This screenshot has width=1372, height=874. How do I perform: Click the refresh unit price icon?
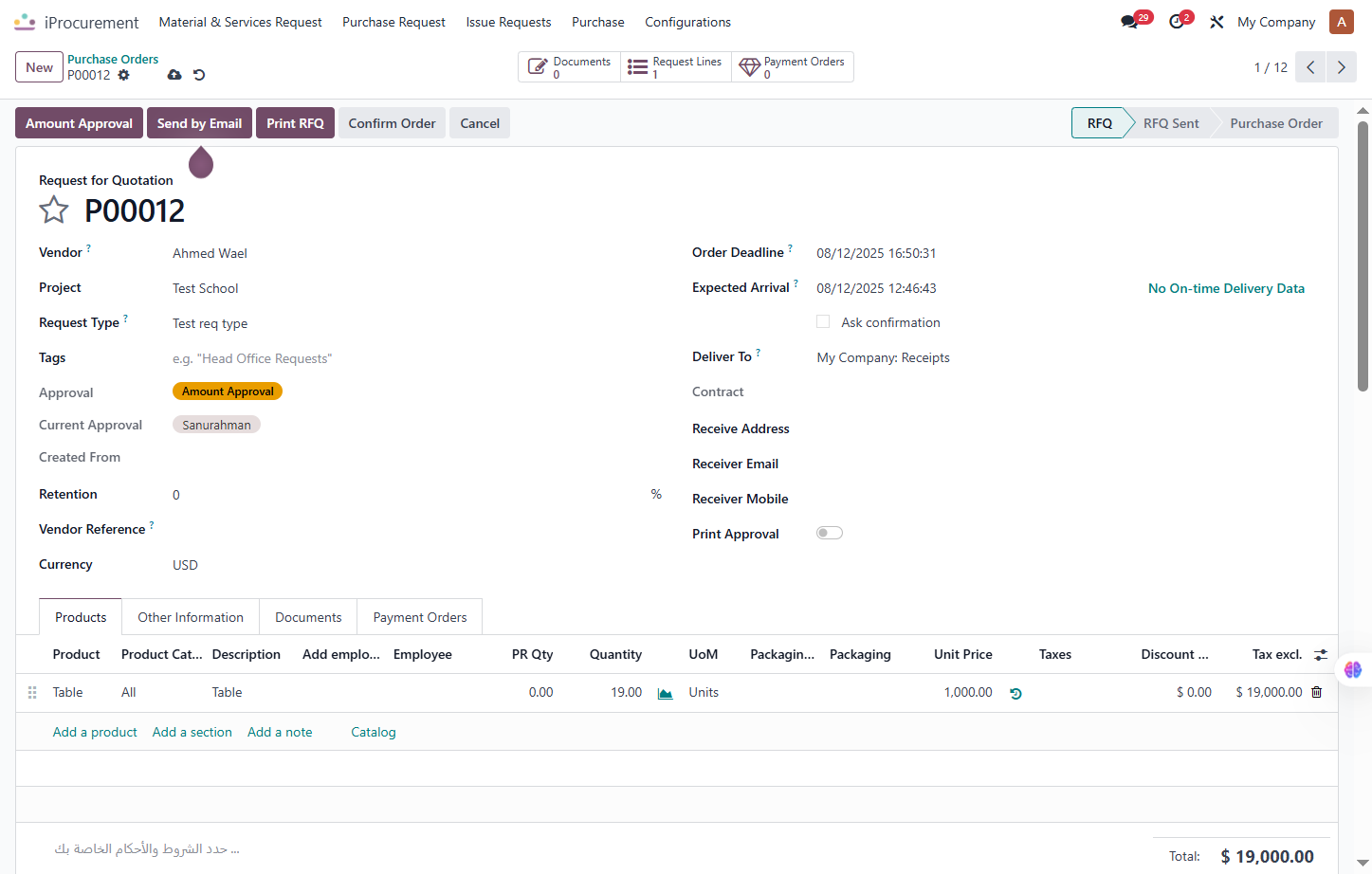point(1015,693)
